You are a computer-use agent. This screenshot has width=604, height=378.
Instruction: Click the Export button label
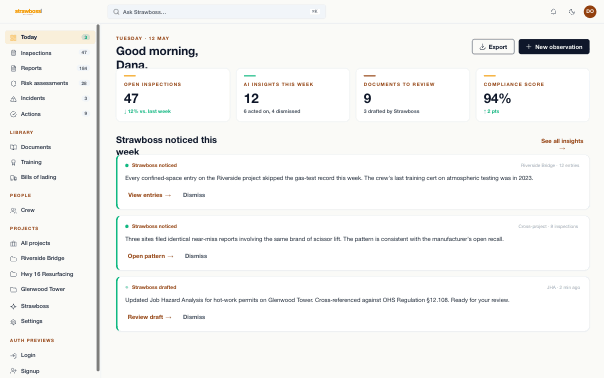point(498,47)
